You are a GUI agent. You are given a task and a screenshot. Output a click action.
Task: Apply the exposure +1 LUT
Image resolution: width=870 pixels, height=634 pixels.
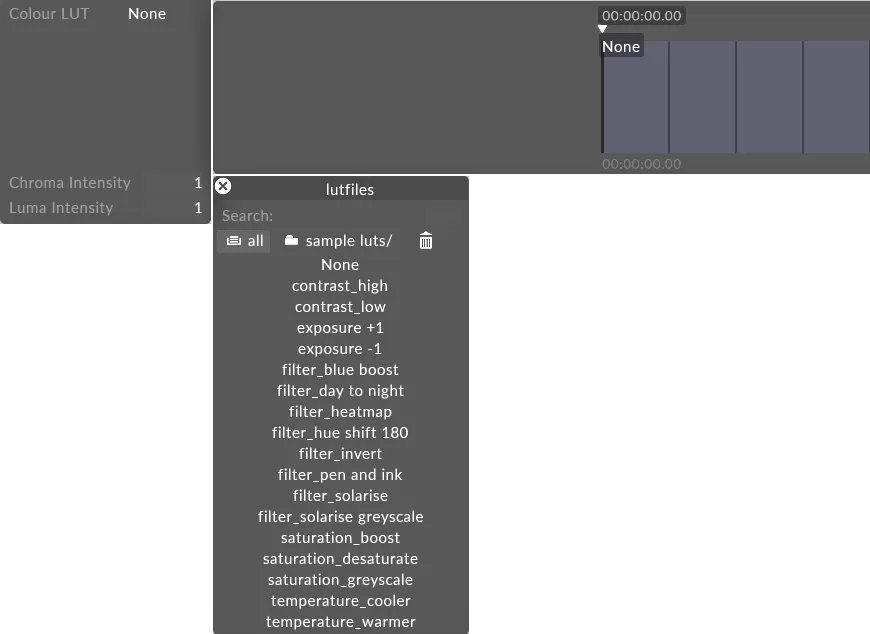(x=340, y=327)
